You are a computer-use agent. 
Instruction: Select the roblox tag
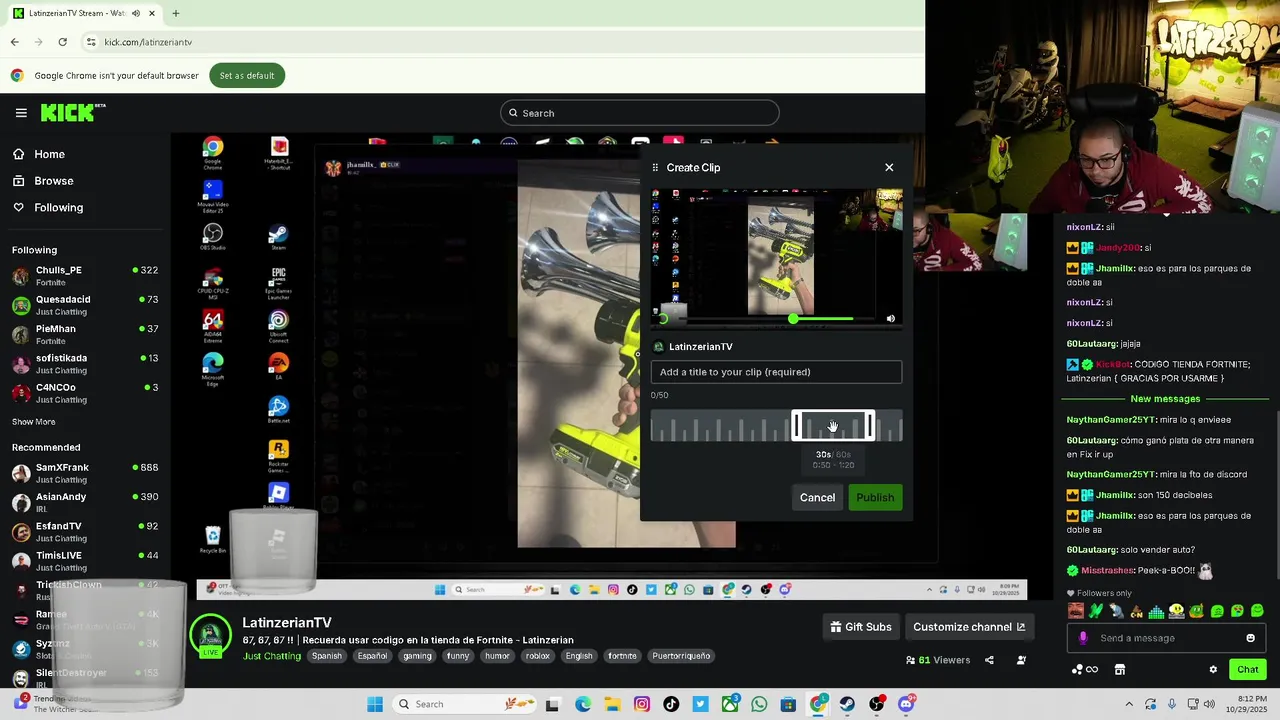538,656
